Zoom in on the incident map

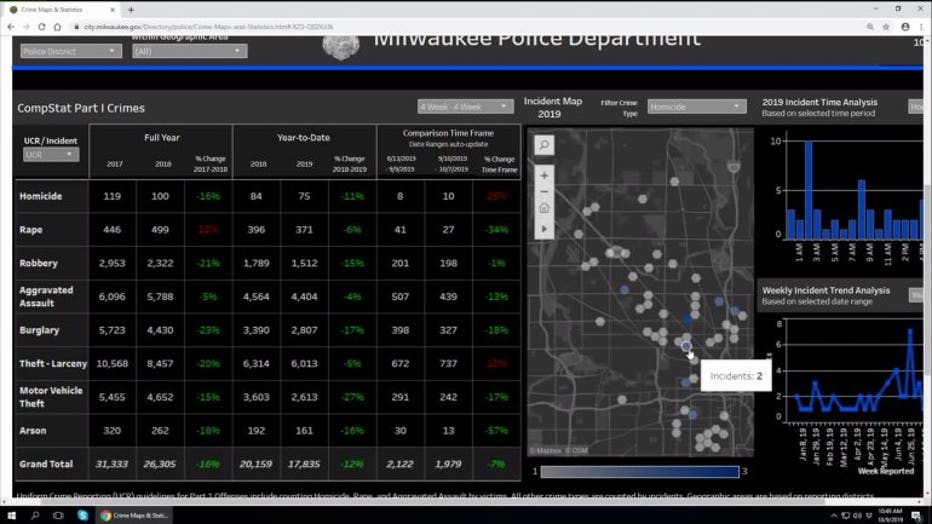(x=544, y=176)
